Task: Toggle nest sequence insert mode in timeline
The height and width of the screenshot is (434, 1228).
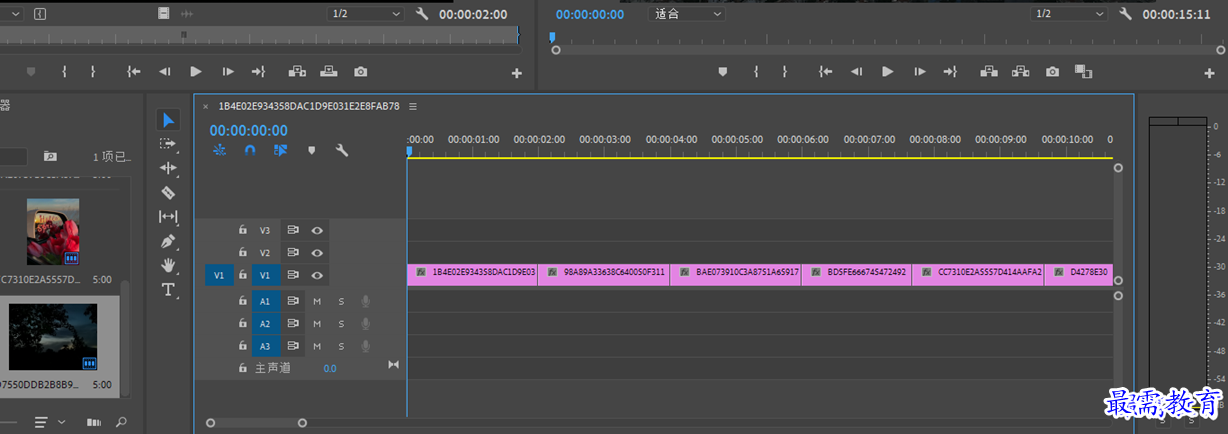Action: (x=220, y=150)
